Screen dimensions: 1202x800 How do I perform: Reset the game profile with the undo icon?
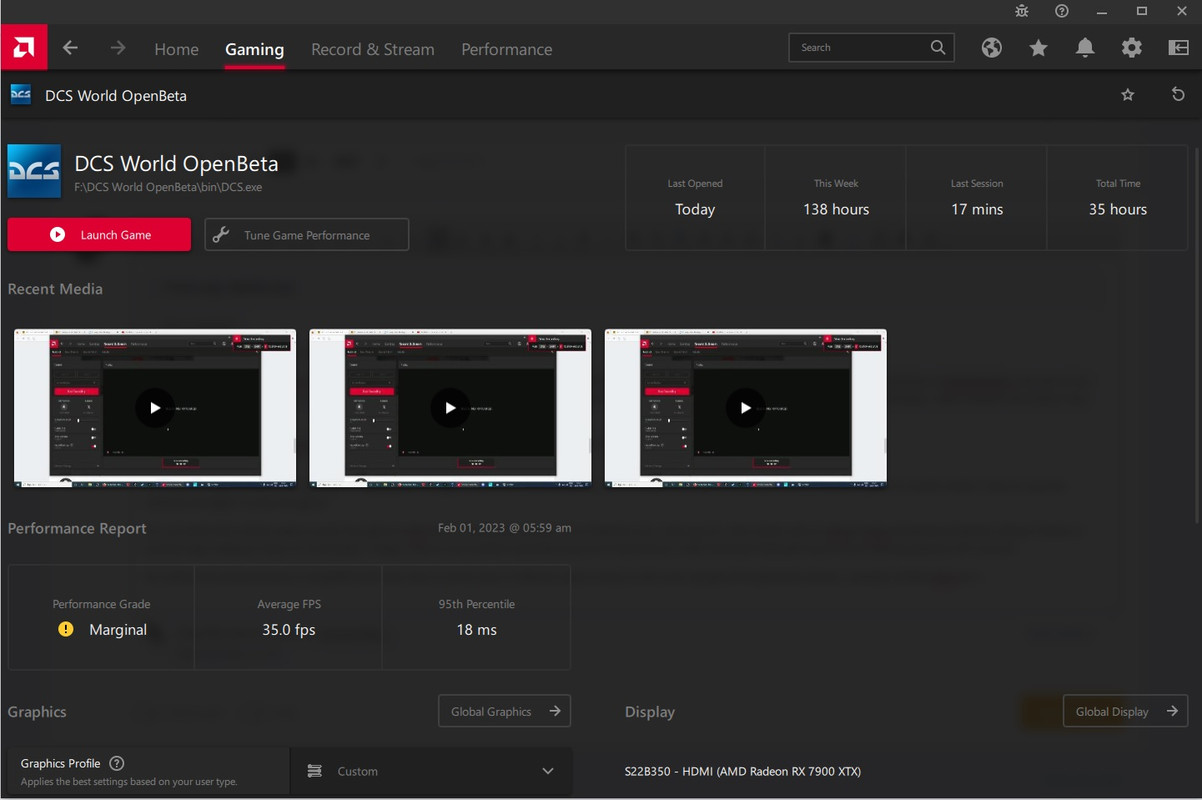click(1178, 95)
